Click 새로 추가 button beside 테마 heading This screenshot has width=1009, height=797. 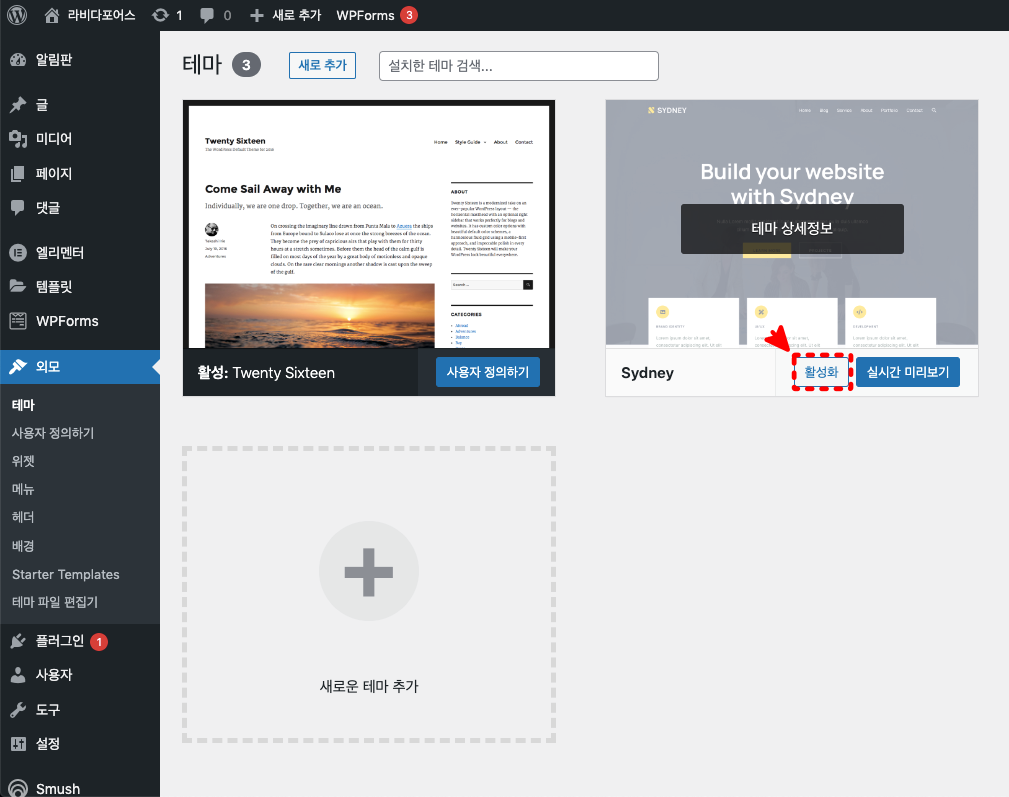322,66
